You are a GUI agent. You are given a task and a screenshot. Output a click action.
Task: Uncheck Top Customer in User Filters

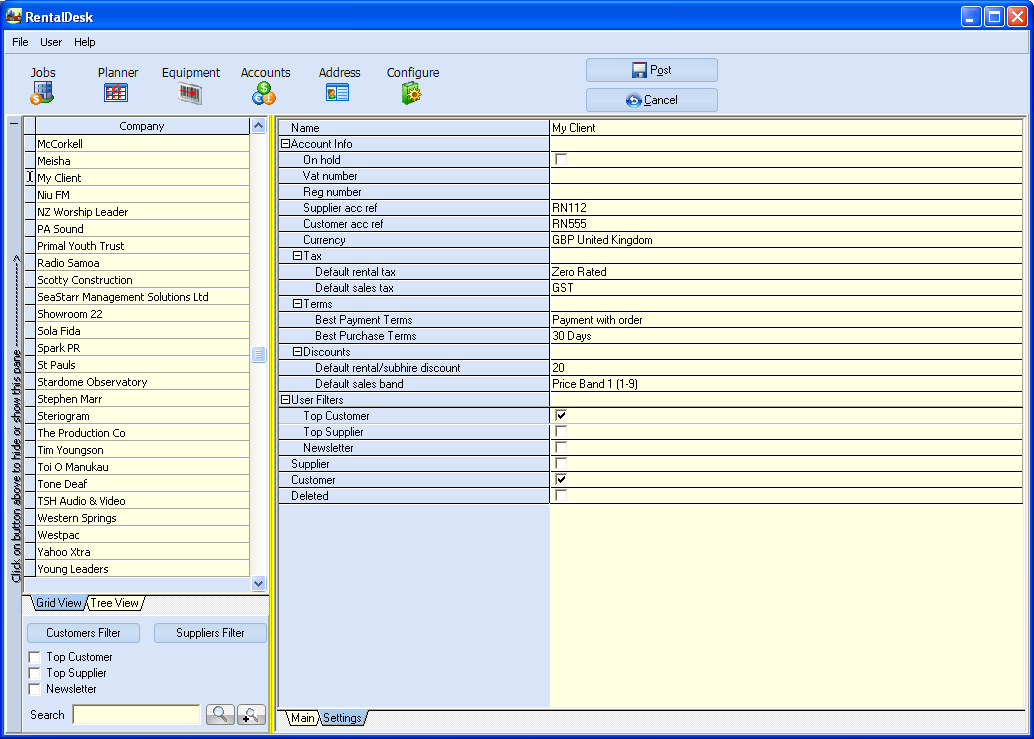pos(561,416)
